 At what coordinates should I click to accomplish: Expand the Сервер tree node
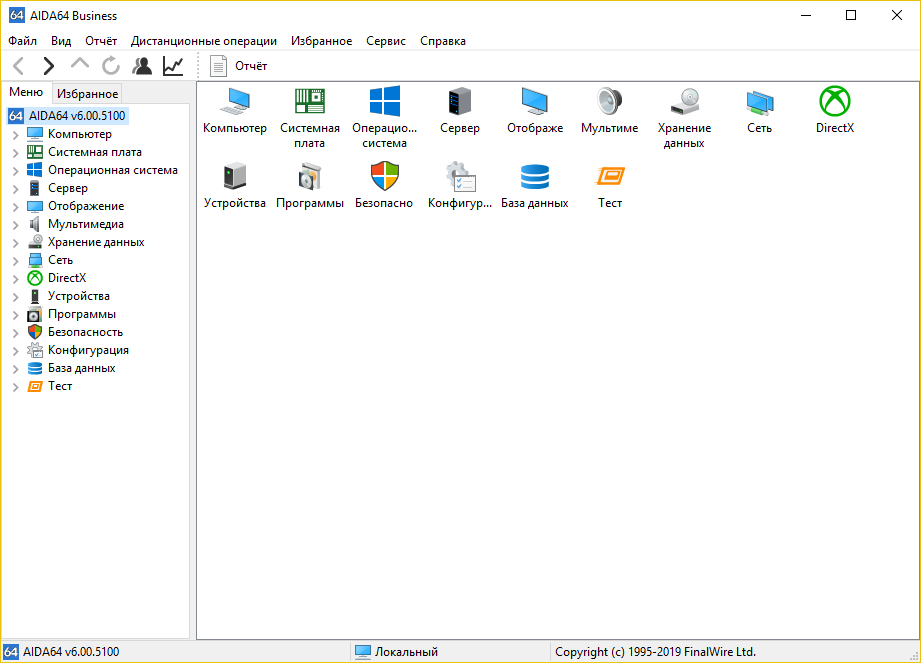(16, 189)
